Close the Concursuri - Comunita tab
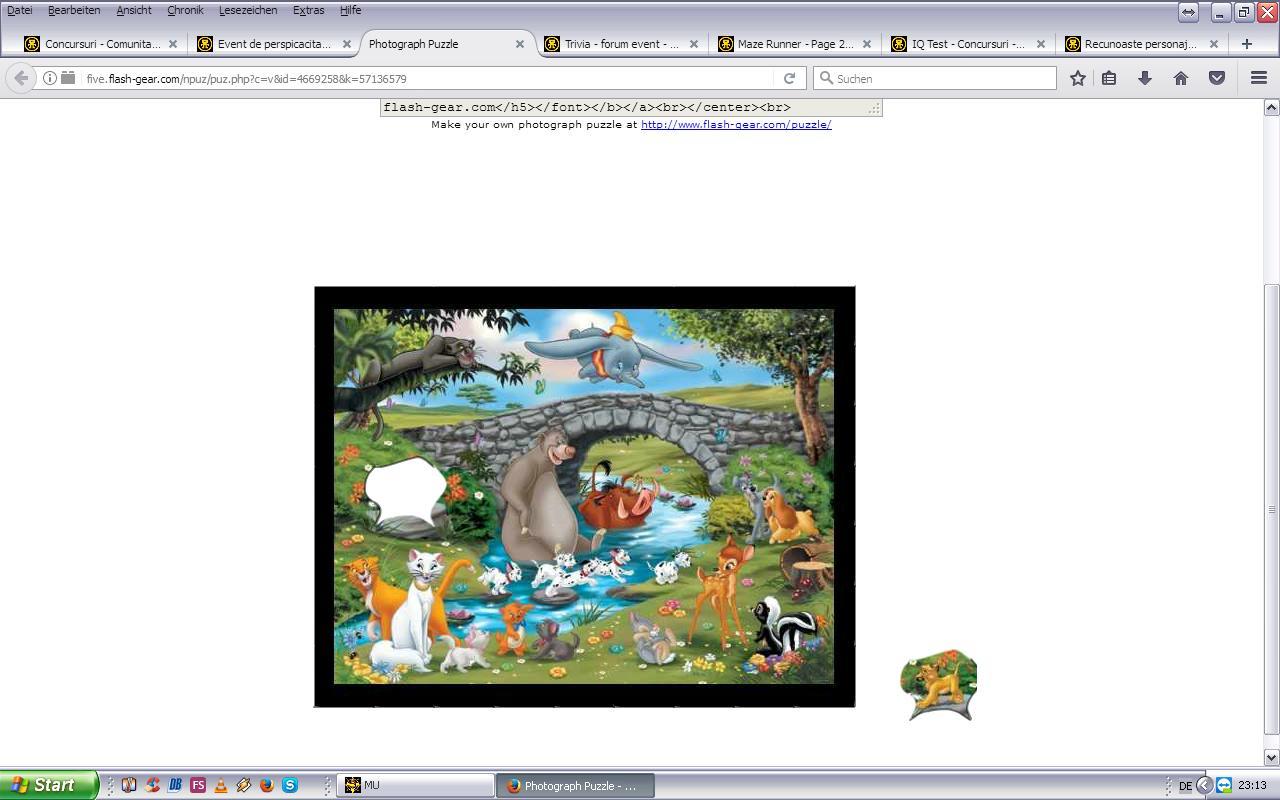Image resolution: width=1280 pixels, height=800 pixels. click(x=173, y=44)
